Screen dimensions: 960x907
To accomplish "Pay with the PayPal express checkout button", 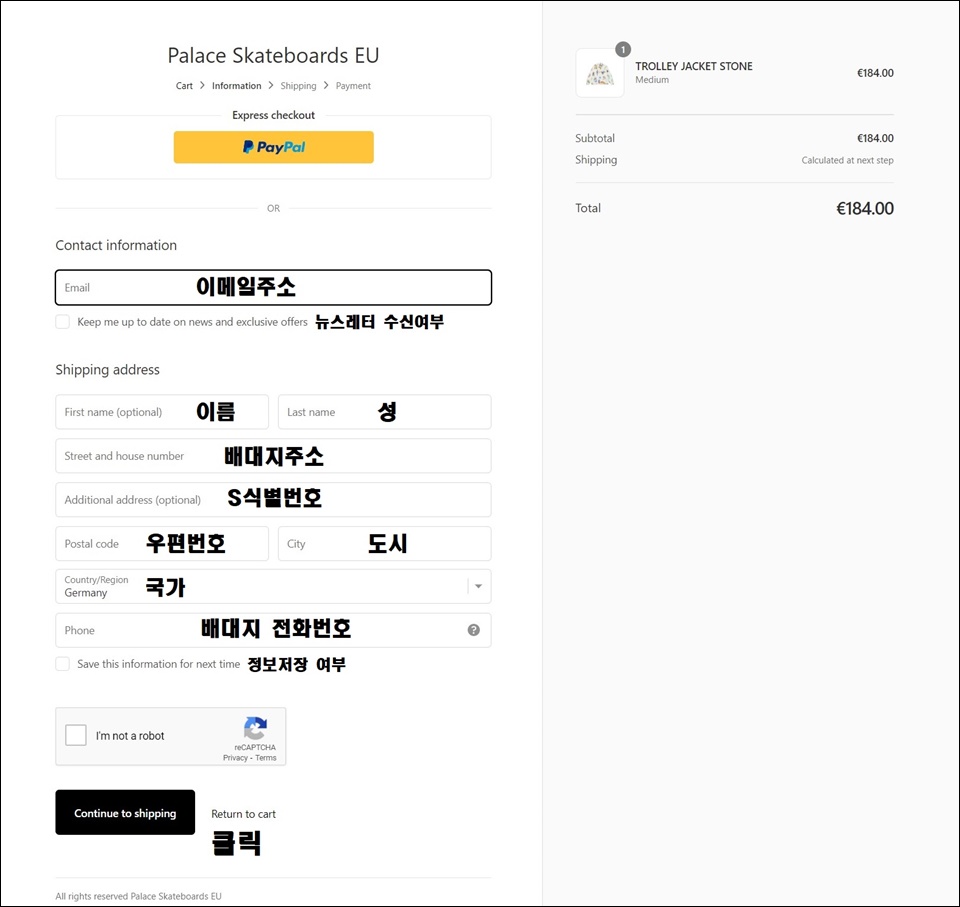I will [x=274, y=147].
